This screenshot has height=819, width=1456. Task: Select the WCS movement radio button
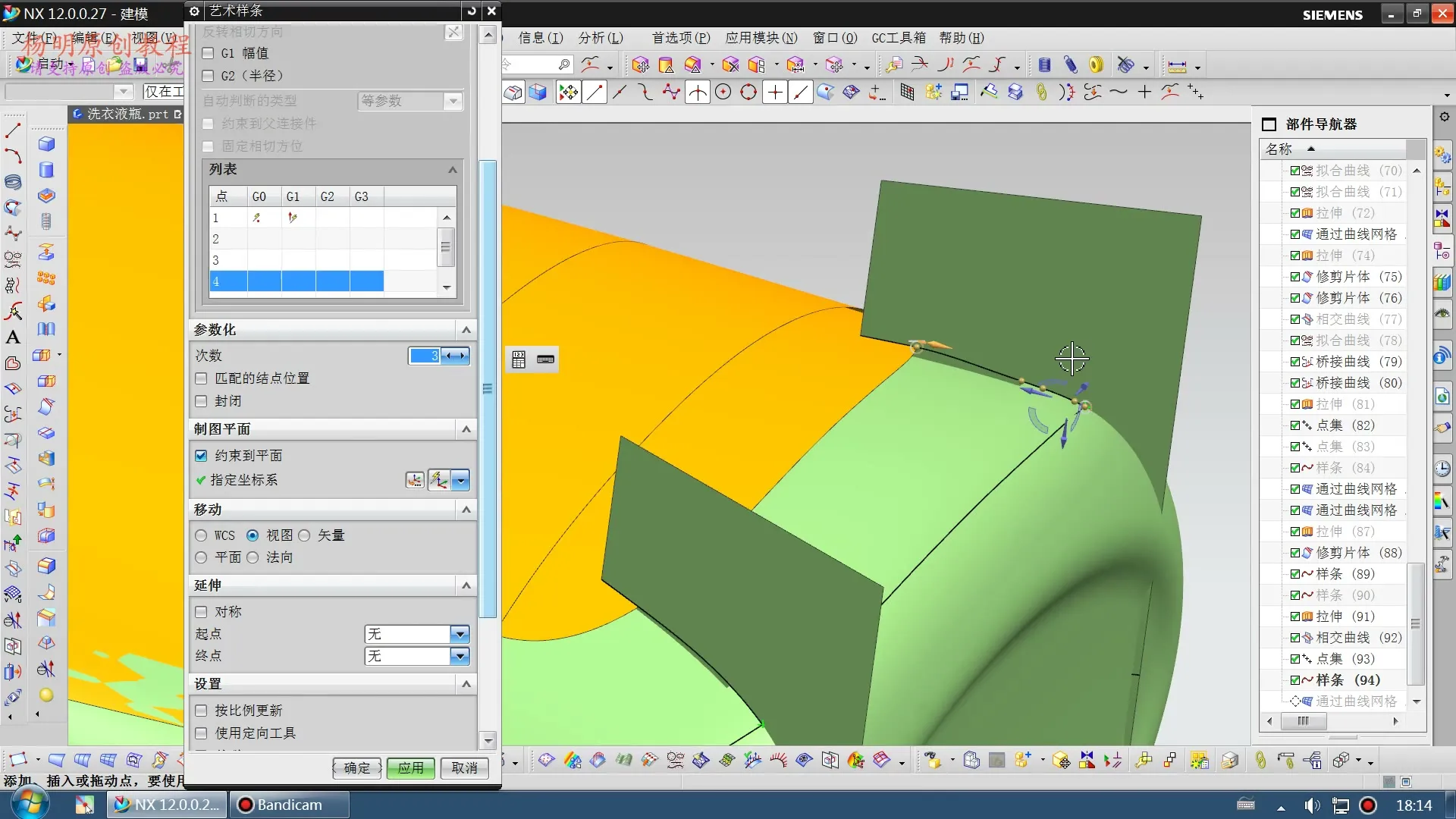201,535
